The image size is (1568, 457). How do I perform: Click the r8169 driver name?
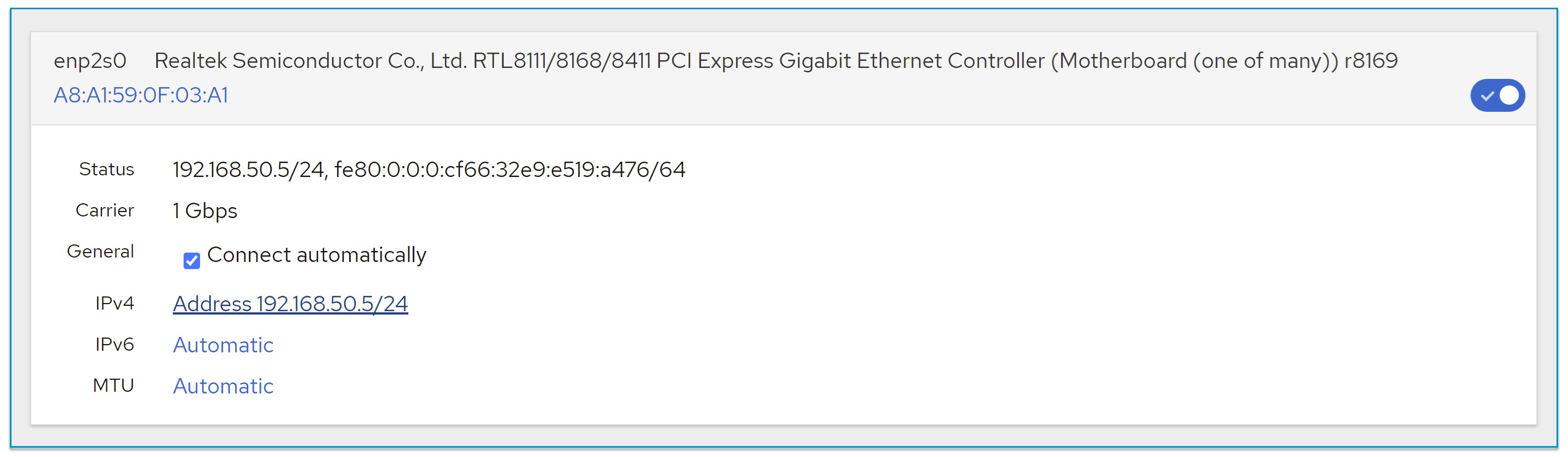coord(1371,61)
